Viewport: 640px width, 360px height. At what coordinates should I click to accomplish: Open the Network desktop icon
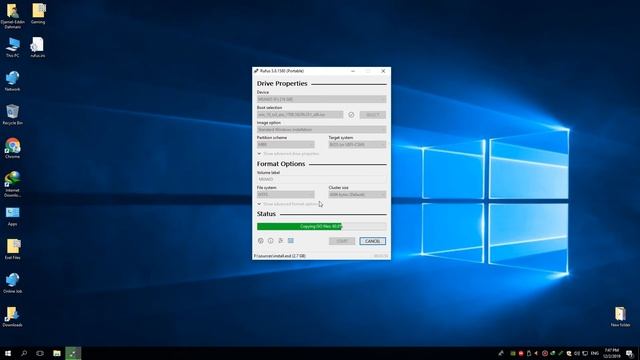[x=12, y=81]
